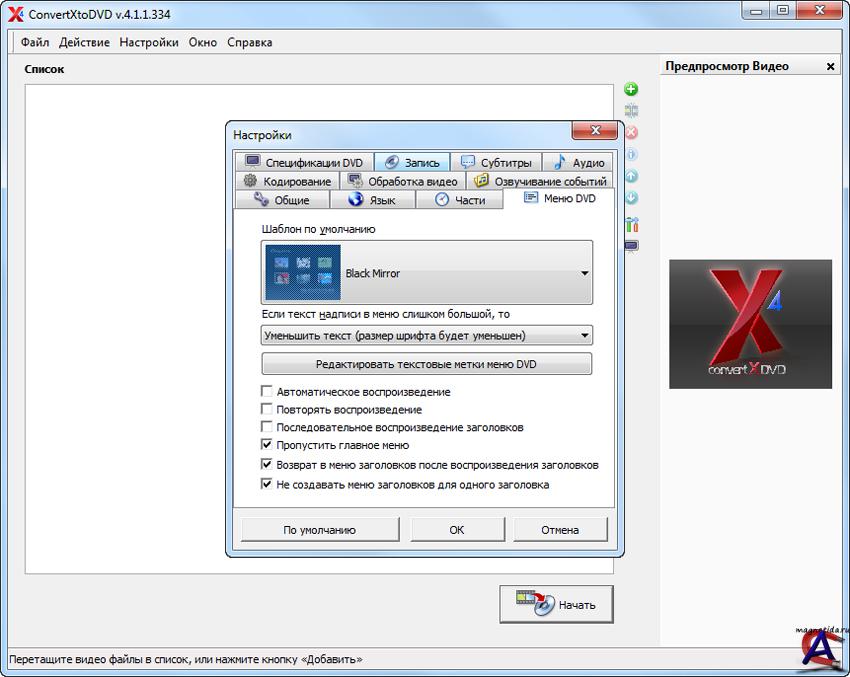Enable Автоматическое воспроизведение checkbox

pos(267,392)
